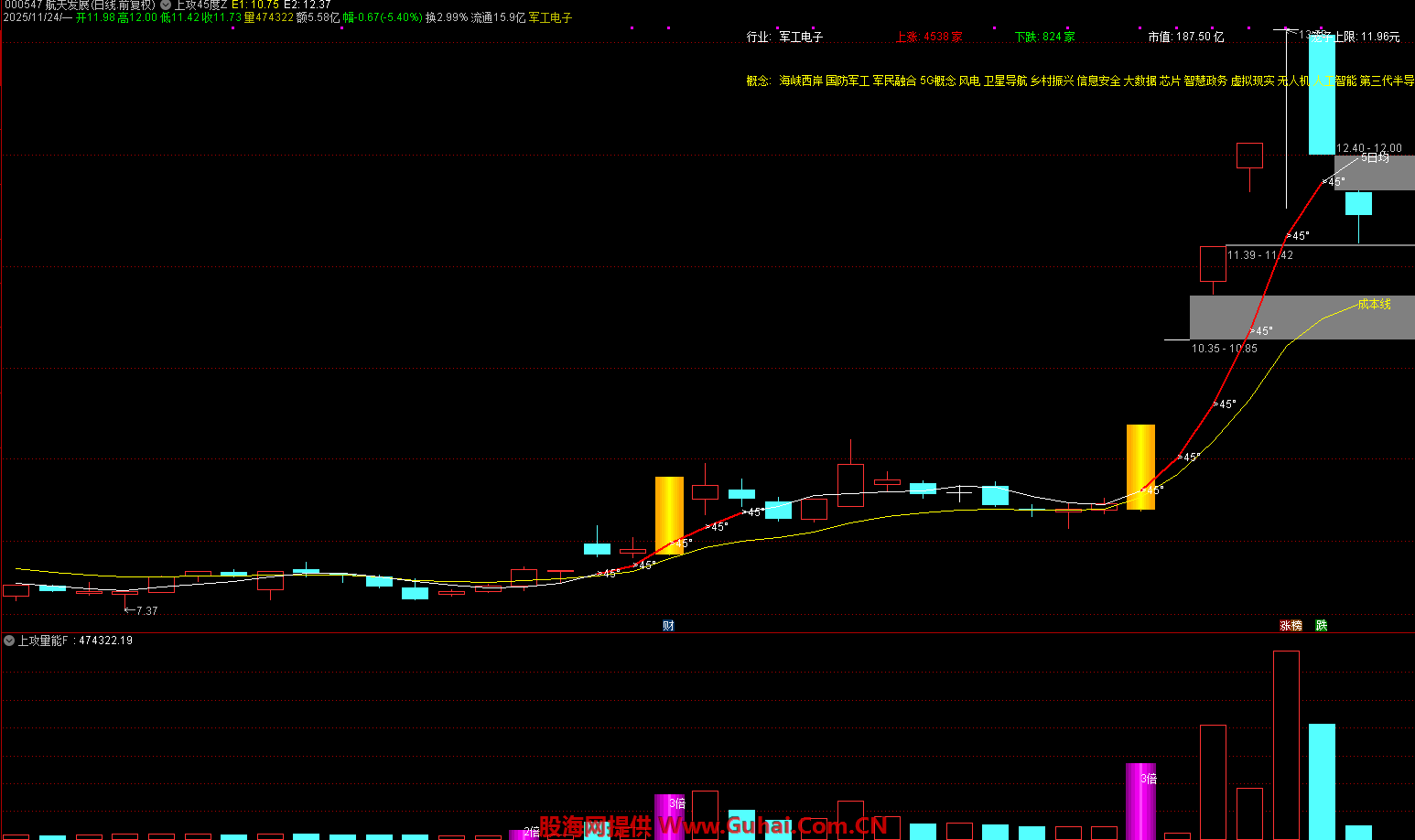Image resolution: width=1415 pixels, height=840 pixels.
Task: Click the 涨榜 marker icon
Action: coord(1291,626)
